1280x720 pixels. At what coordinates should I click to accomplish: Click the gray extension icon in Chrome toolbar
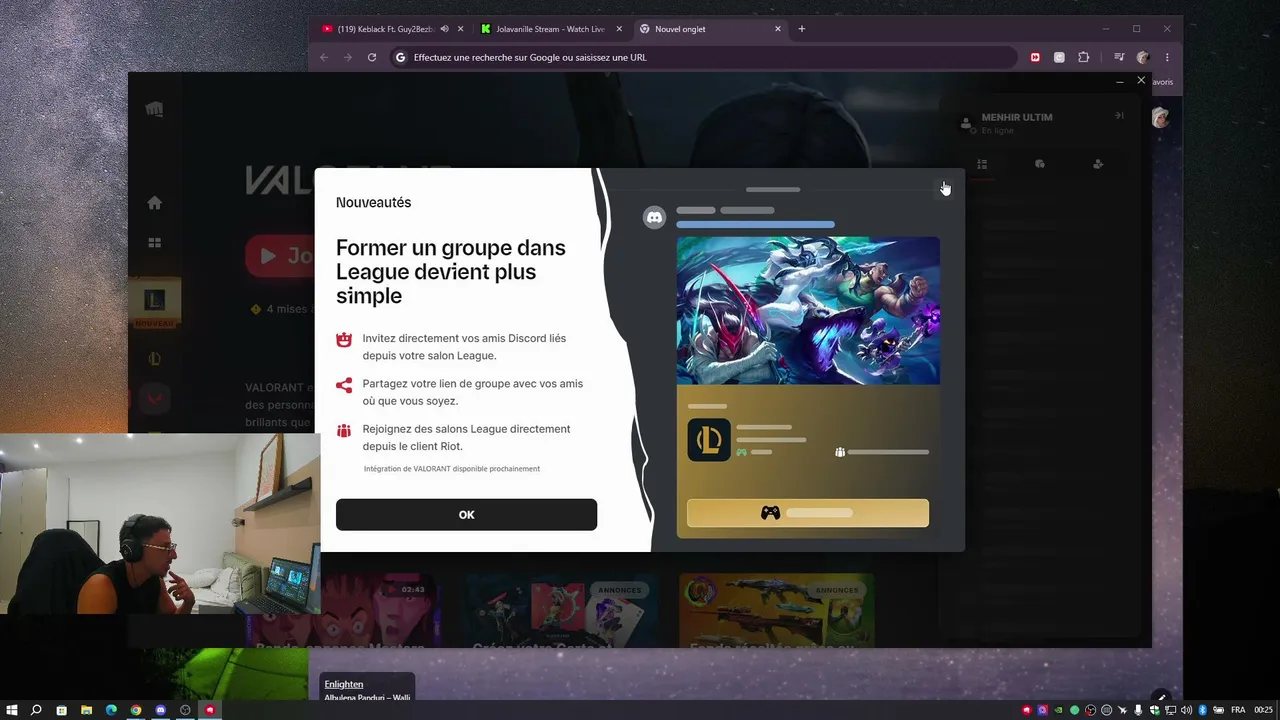[x=1059, y=57]
